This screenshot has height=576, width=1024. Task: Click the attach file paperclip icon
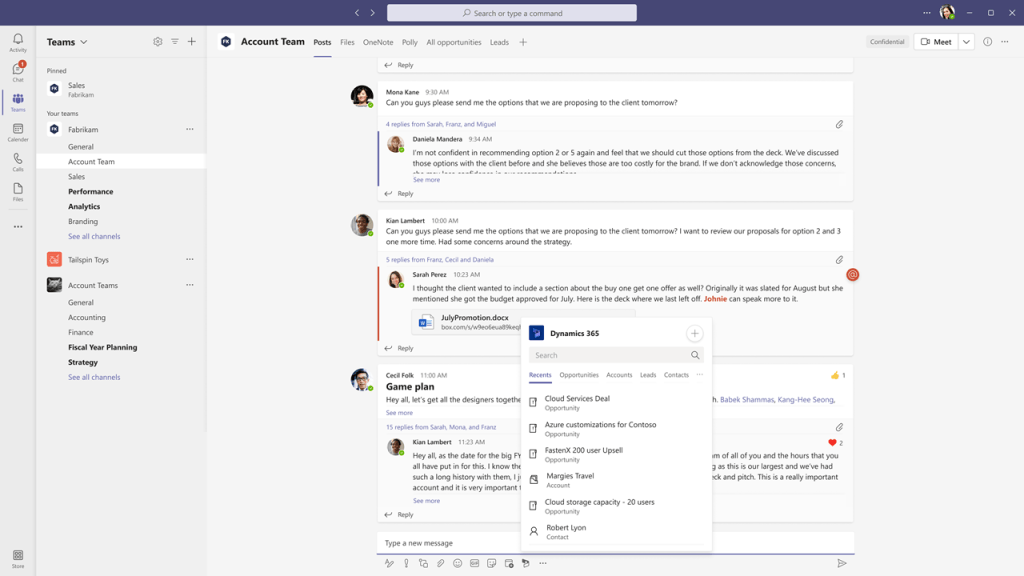tap(440, 563)
